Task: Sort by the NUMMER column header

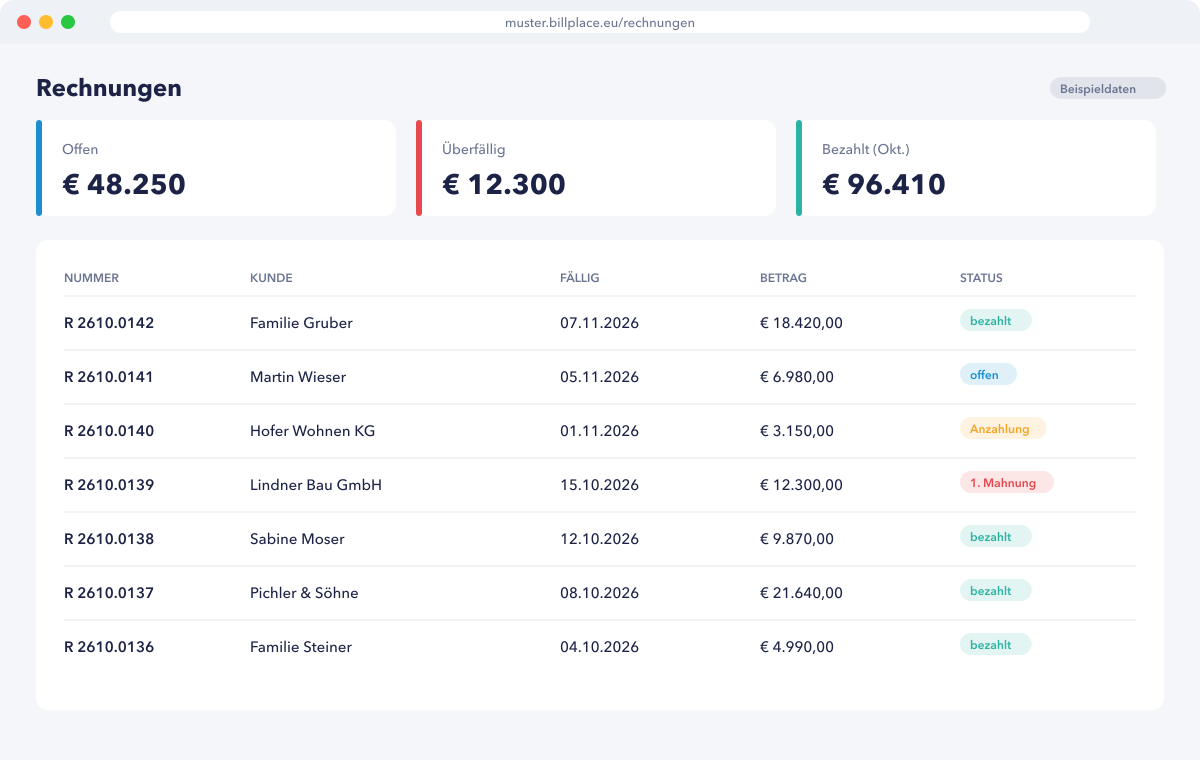Action: pos(91,278)
